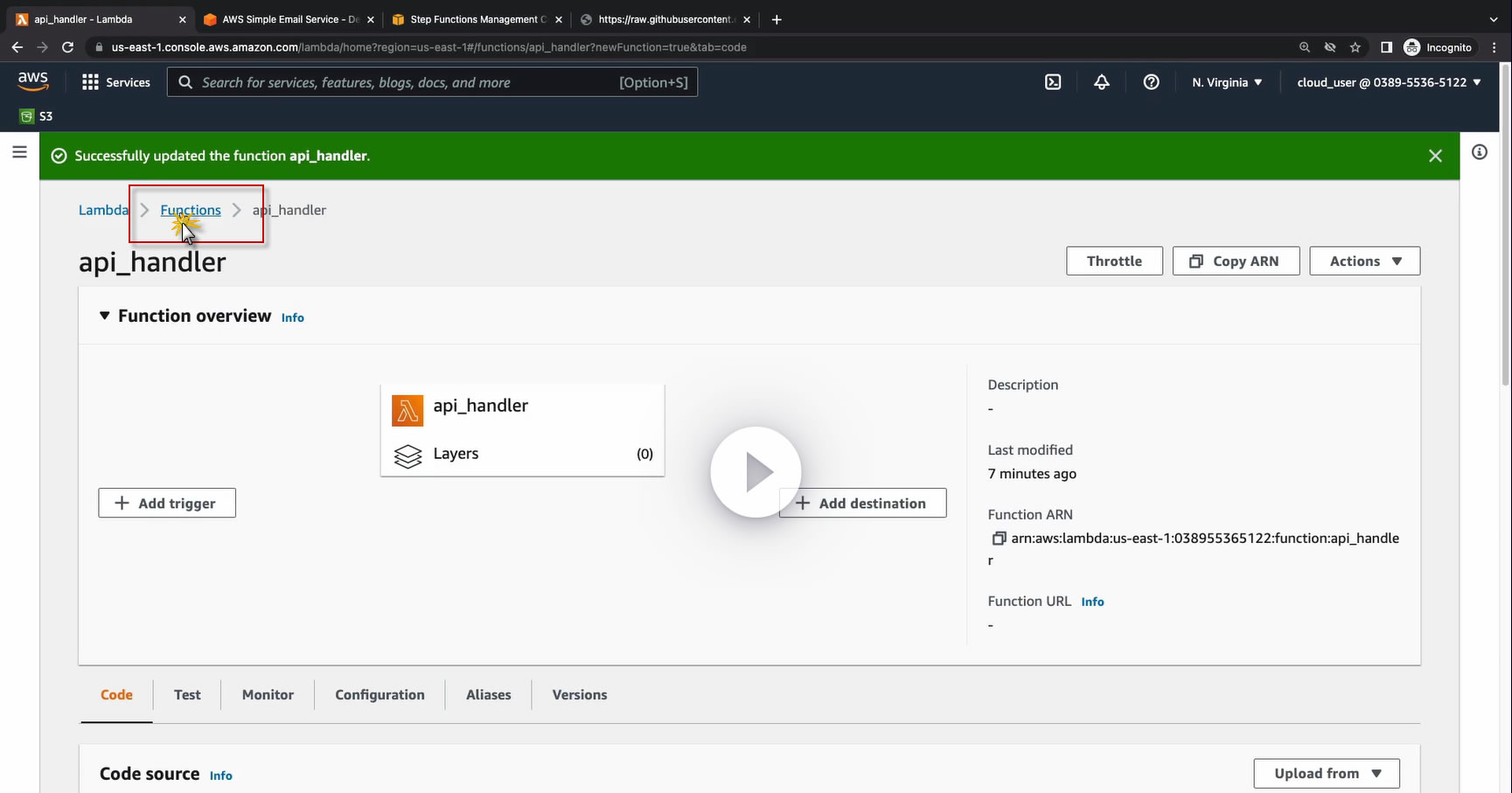1512x793 pixels.
Task: Click the Add destination button
Action: pos(862,503)
